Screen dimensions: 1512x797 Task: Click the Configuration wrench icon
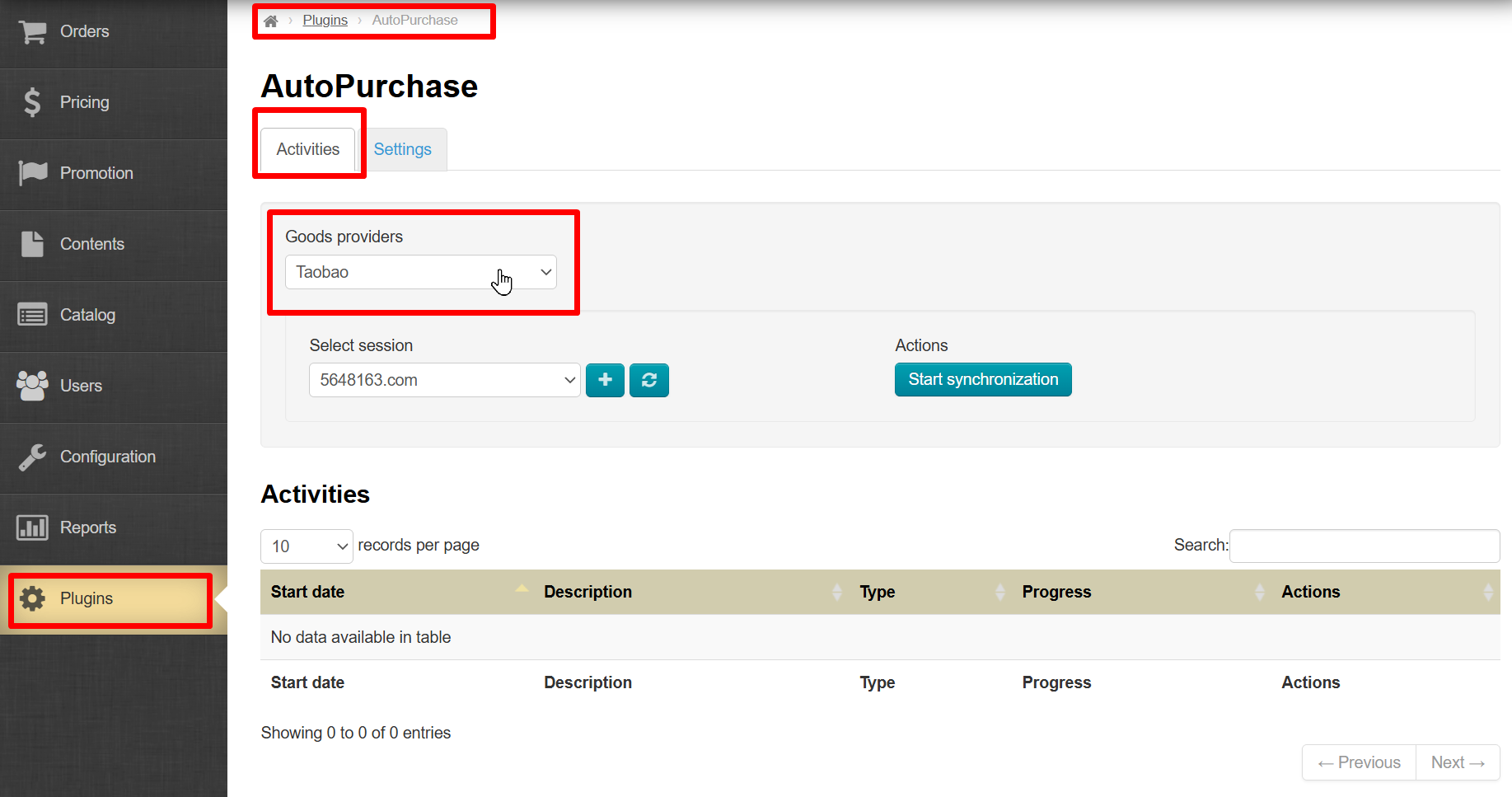tap(32, 457)
